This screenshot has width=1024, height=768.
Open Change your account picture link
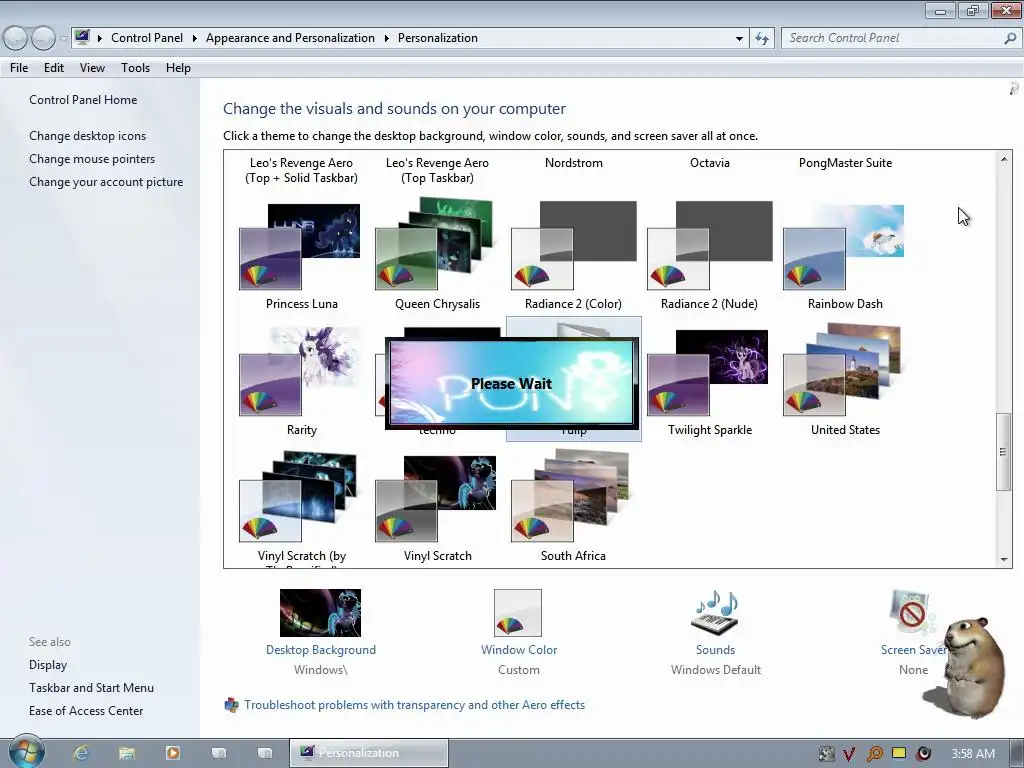click(106, 182)
